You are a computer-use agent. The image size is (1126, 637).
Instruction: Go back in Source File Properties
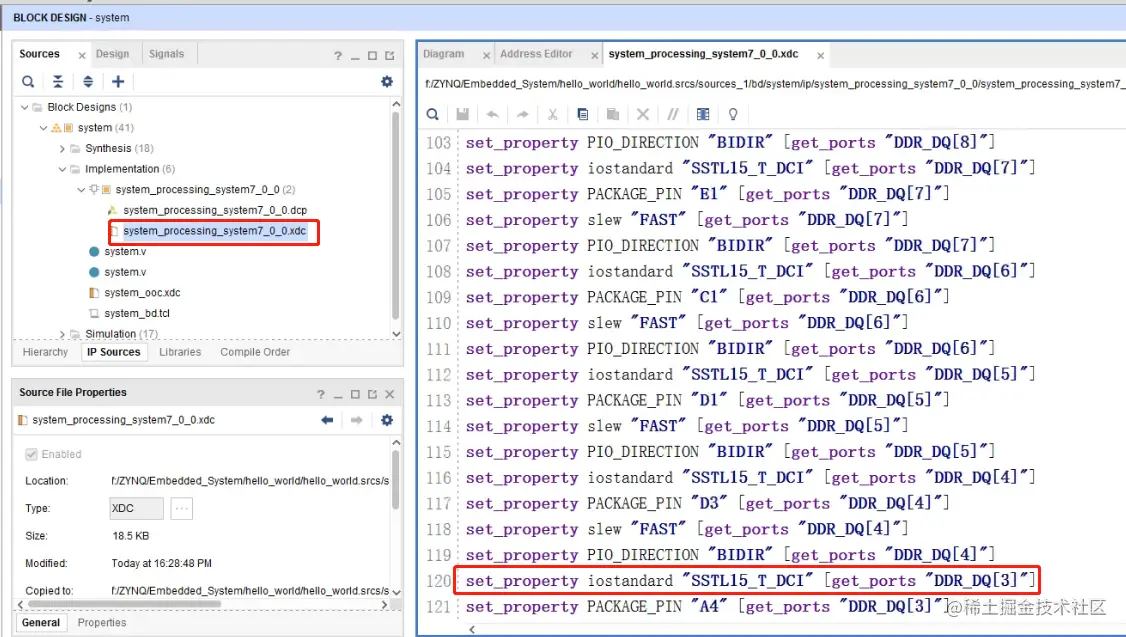327,420
